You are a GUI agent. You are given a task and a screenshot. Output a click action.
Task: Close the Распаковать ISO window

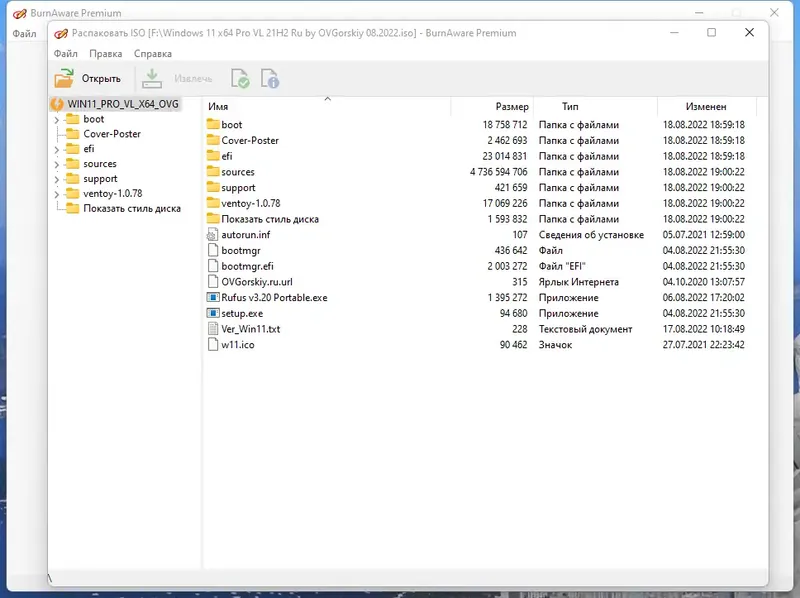(749, 33)
